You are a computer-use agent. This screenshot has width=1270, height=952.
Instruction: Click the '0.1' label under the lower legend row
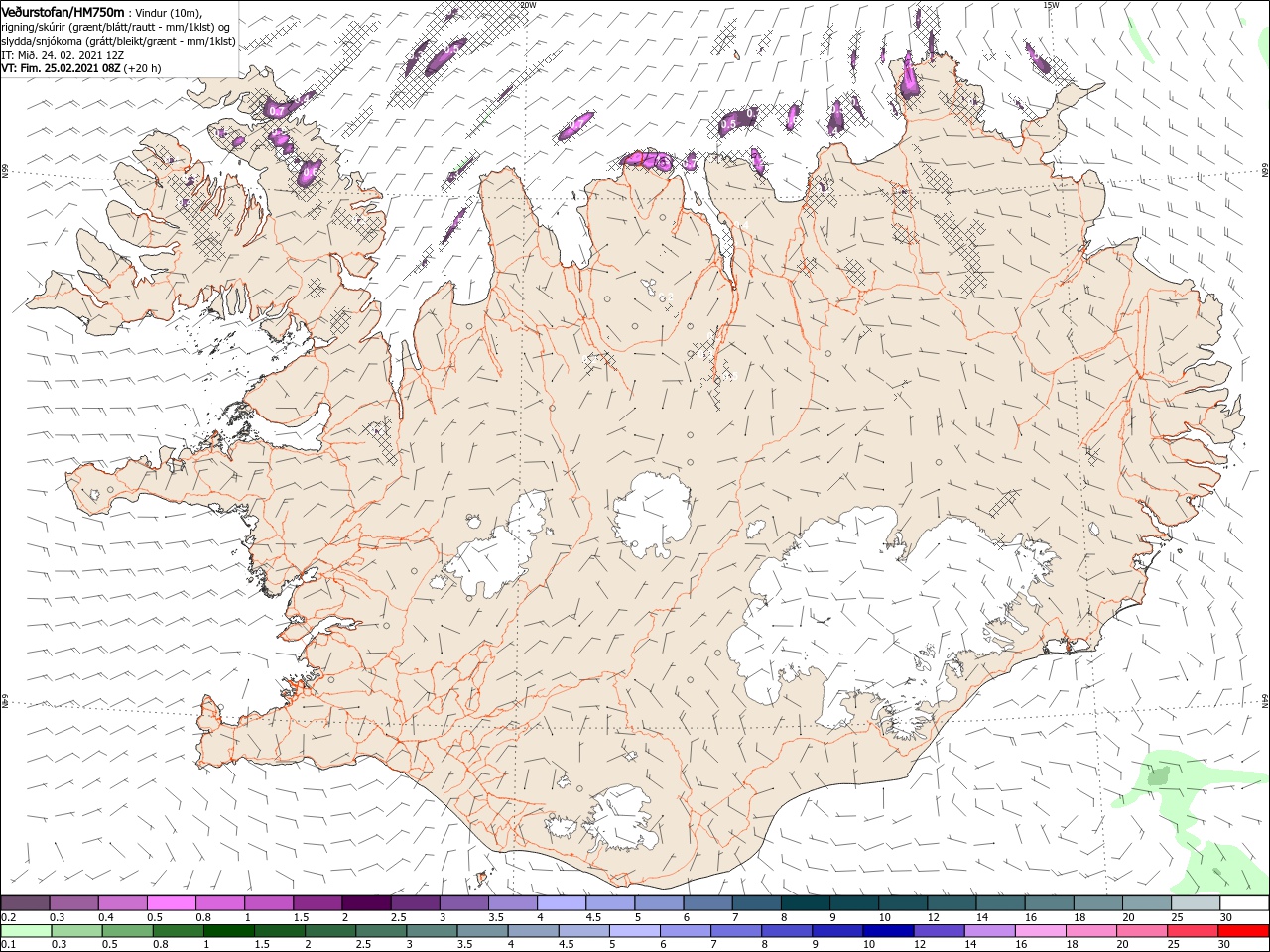[x=8, y=945]
